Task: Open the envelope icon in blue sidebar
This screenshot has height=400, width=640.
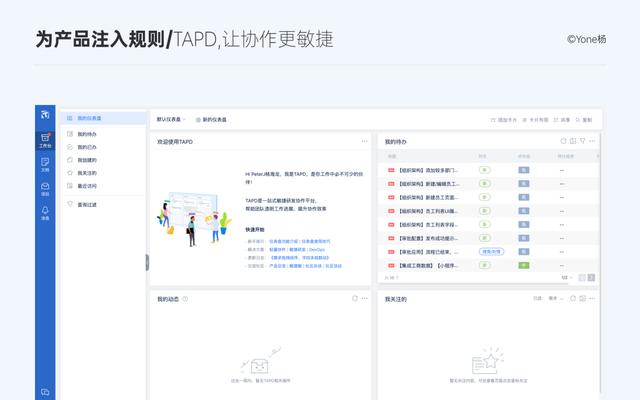Action: [45, 189]
